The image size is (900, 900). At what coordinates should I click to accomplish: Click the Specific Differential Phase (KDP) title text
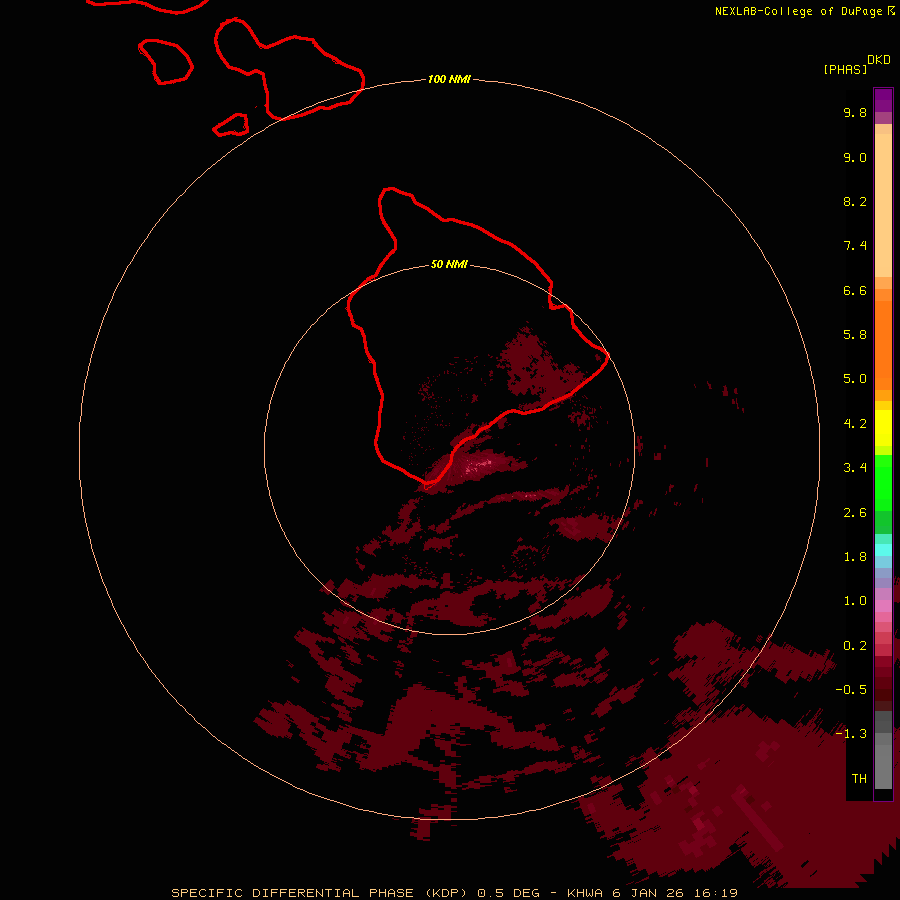[x=319, y=893]
